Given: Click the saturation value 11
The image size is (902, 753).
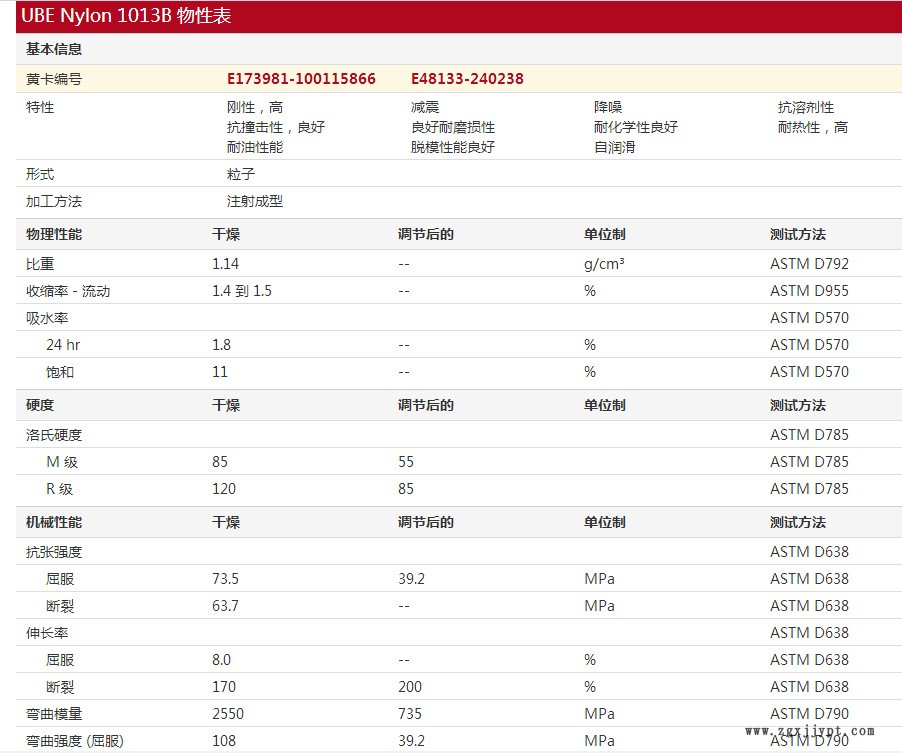Looking at the screenshot, I should coord(220,372).
